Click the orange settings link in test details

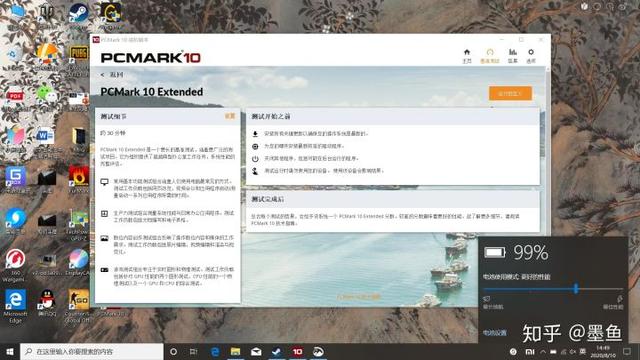click(230, 116)
